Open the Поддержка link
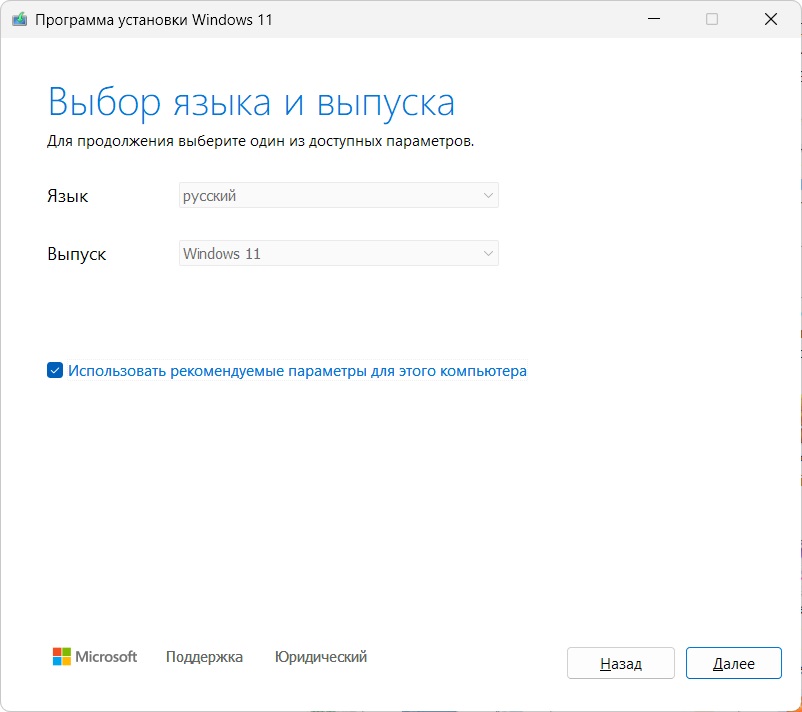 204,657
